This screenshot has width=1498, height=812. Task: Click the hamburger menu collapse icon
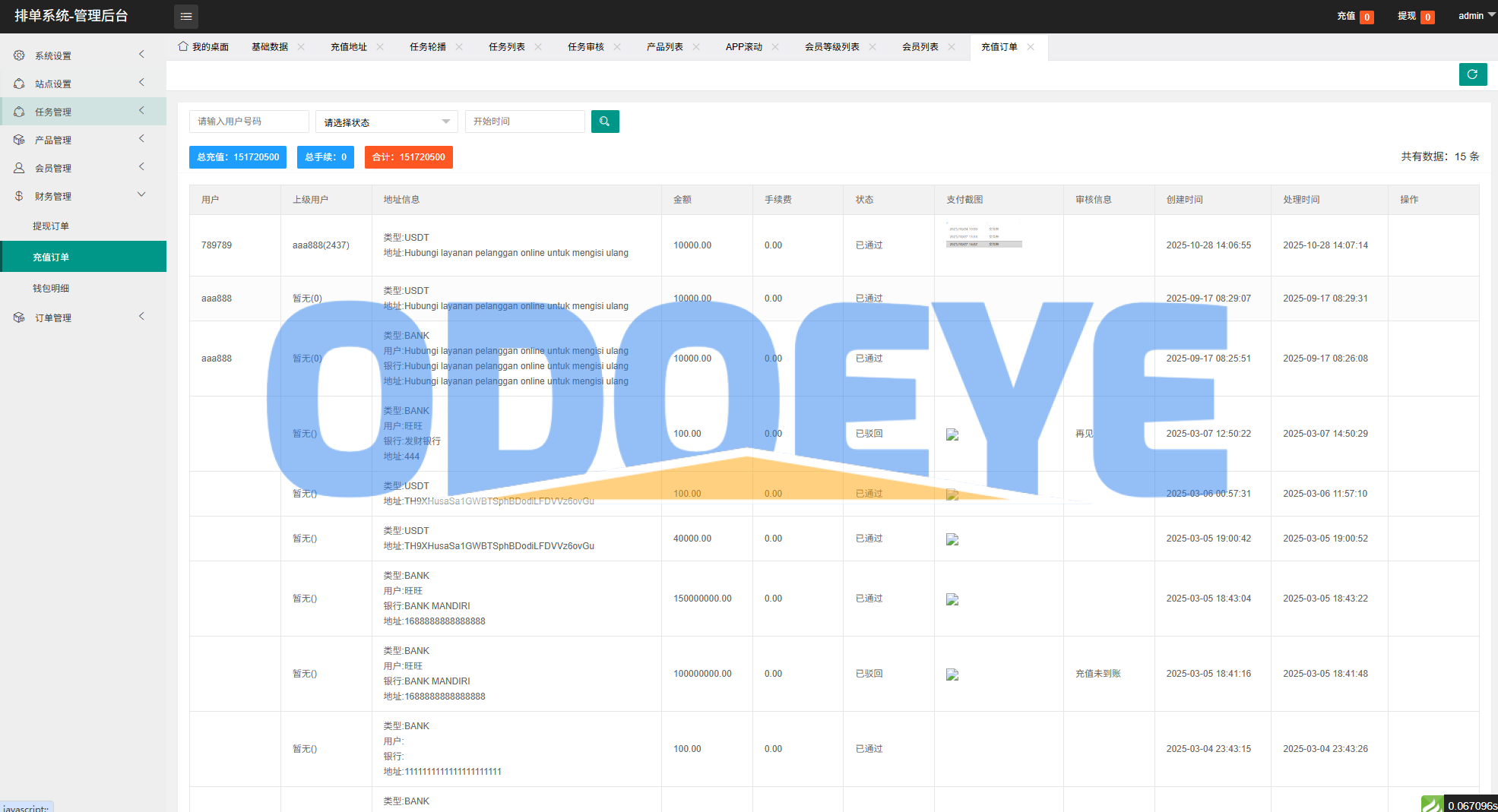pos(186,16)
